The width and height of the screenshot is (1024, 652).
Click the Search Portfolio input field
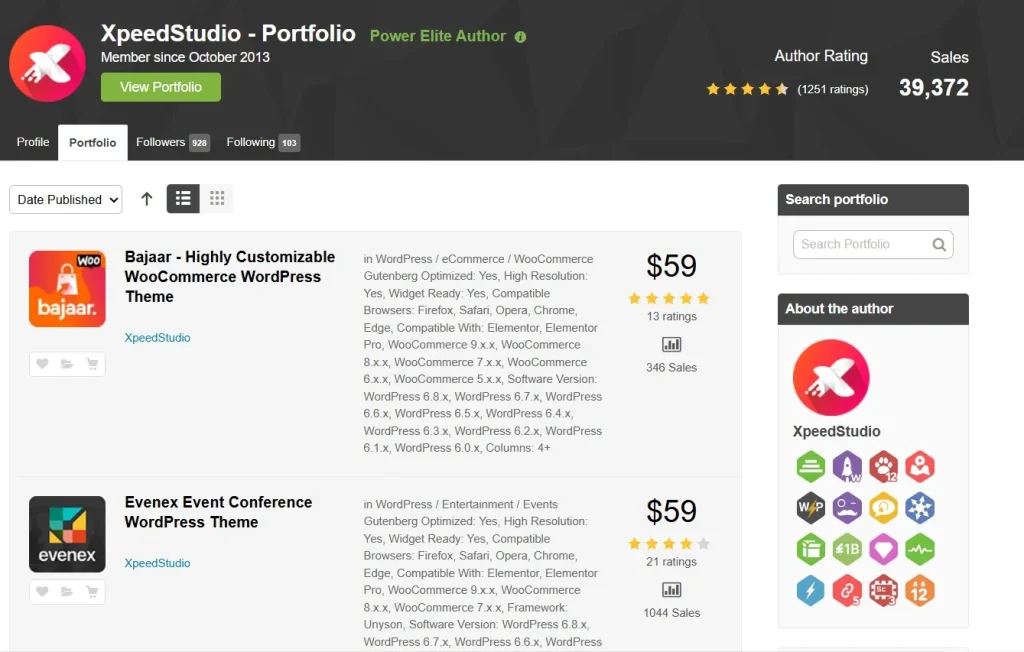click(x=860, y=244)
